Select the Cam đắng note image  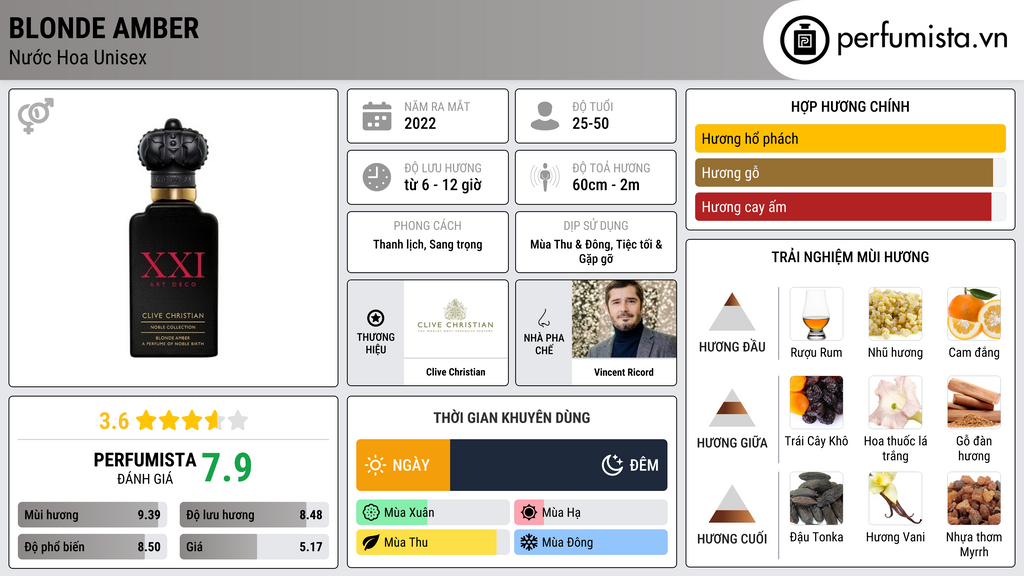(974, 314)
